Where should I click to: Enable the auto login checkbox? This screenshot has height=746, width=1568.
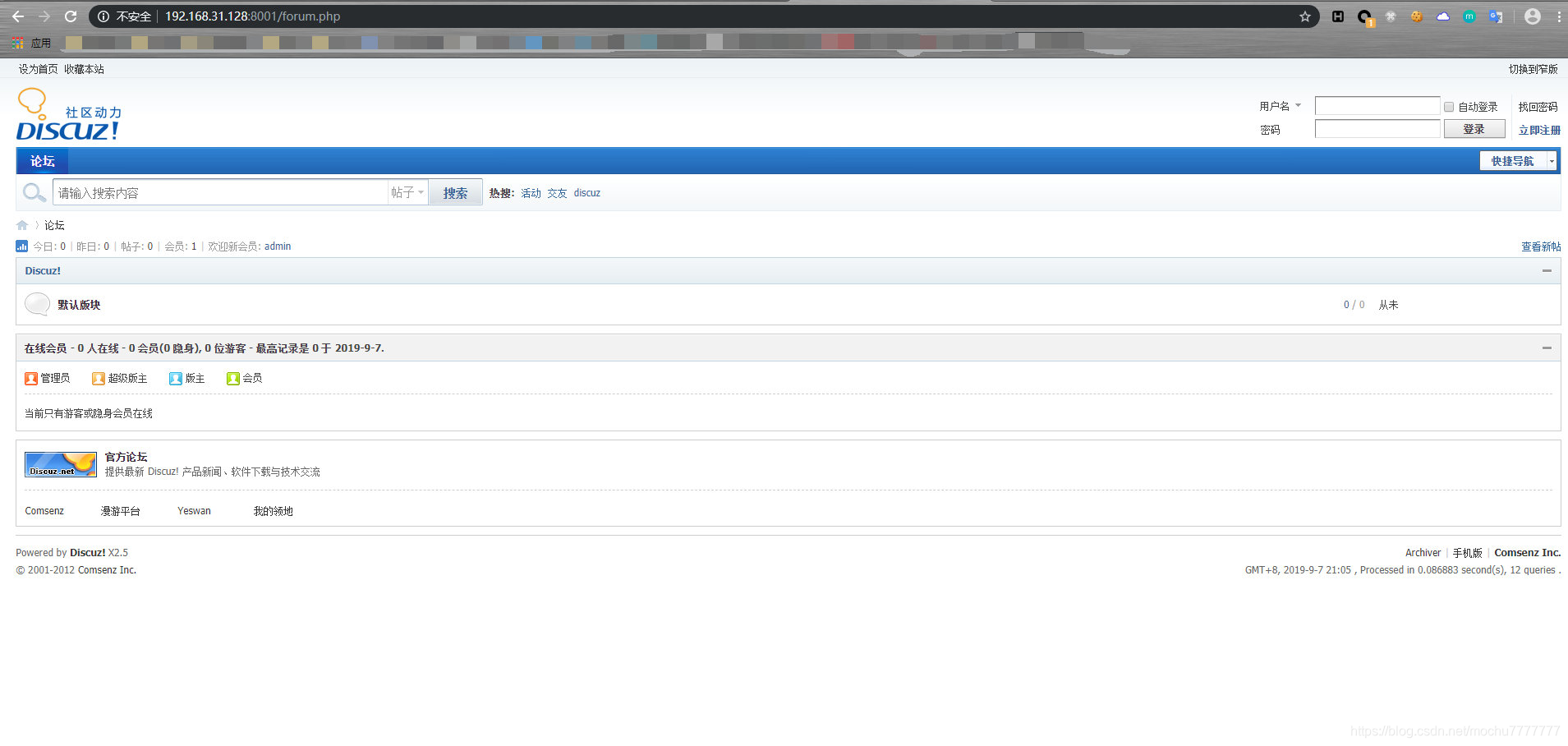tap(1449, 107)
